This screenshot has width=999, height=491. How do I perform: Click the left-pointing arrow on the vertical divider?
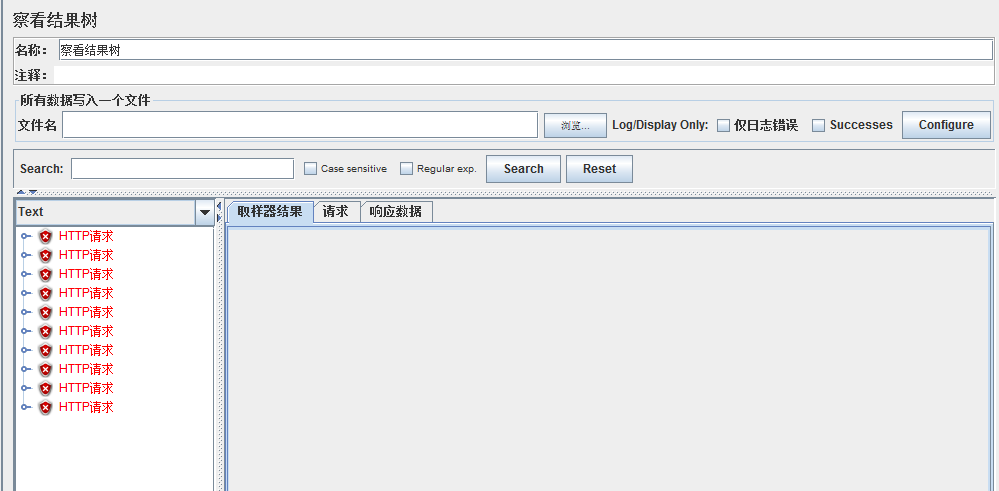(x=219, y=206)
